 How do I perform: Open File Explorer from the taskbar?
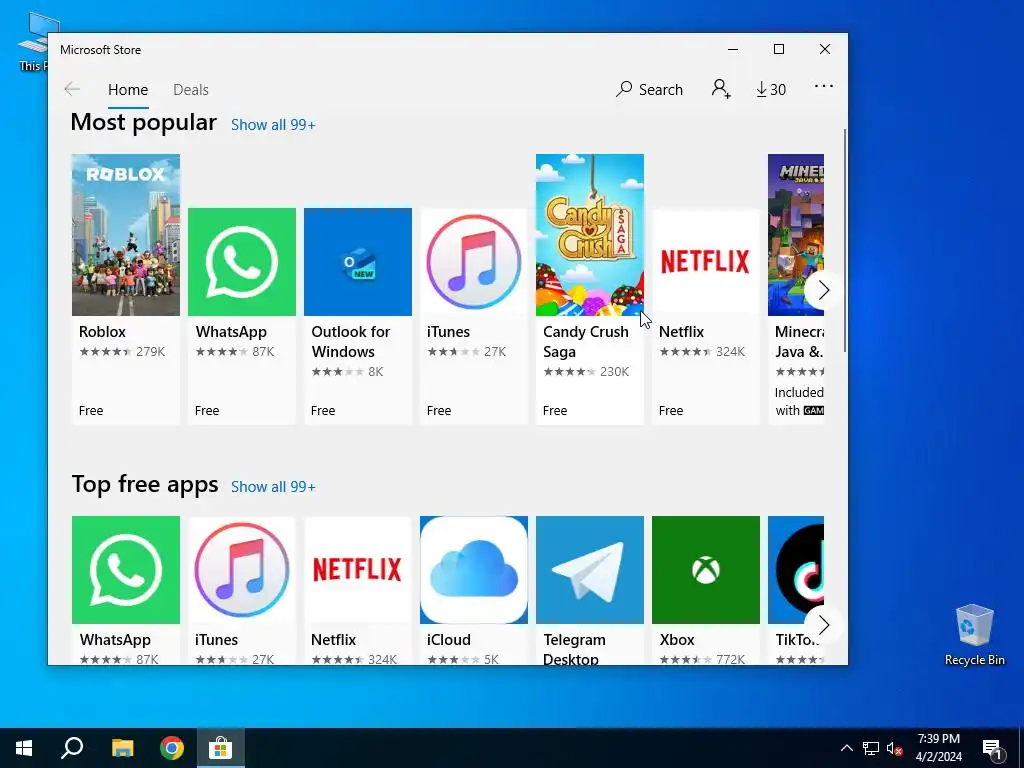pyautogui.click(x=122, y=748)
